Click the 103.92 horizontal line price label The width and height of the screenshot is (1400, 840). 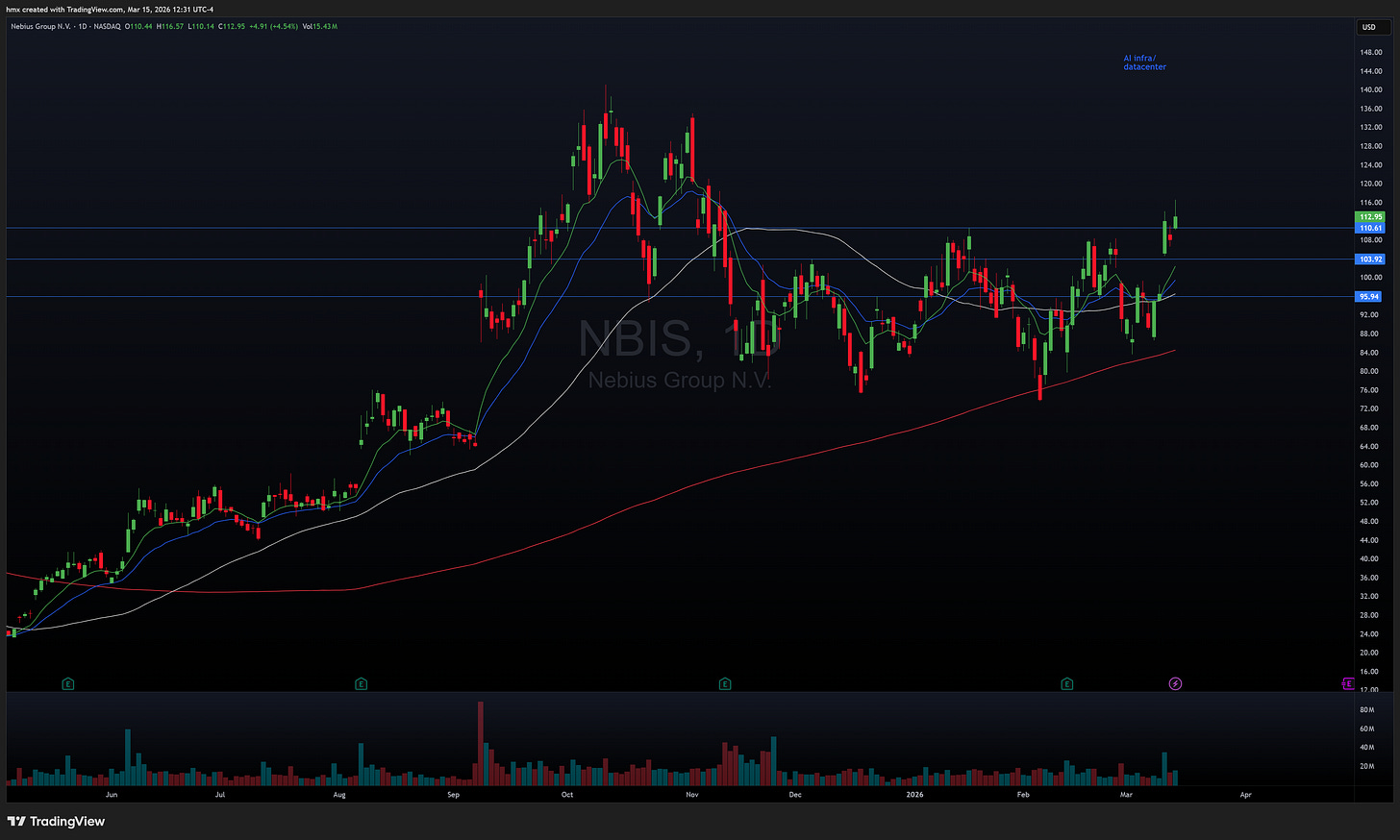1370,259
